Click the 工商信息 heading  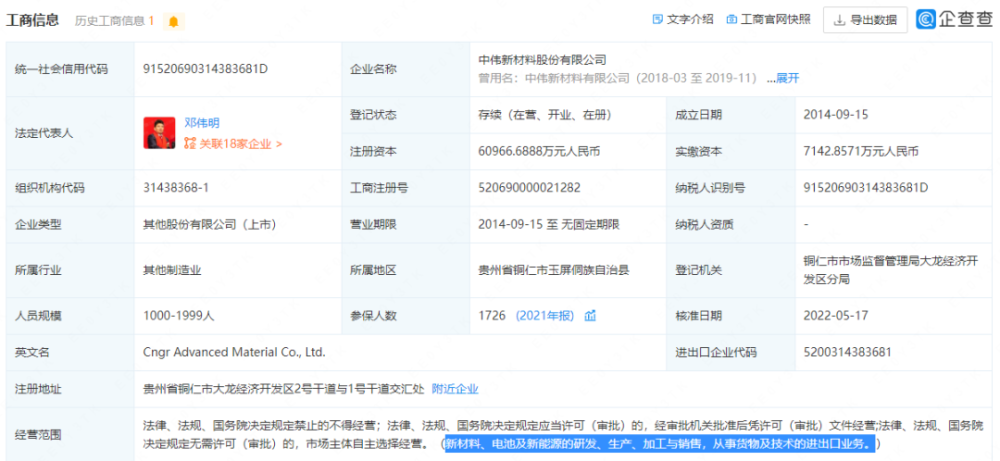tap(33, 20)
